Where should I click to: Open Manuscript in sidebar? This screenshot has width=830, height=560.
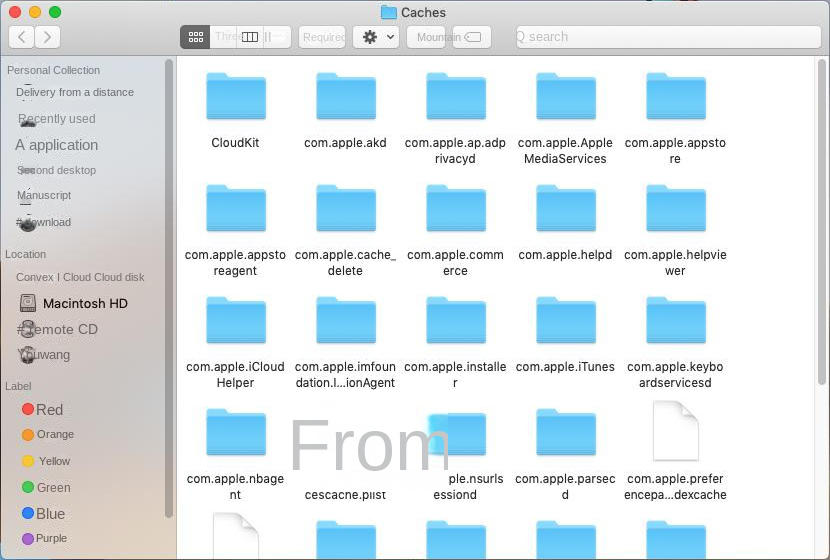(x=44, y=195)
